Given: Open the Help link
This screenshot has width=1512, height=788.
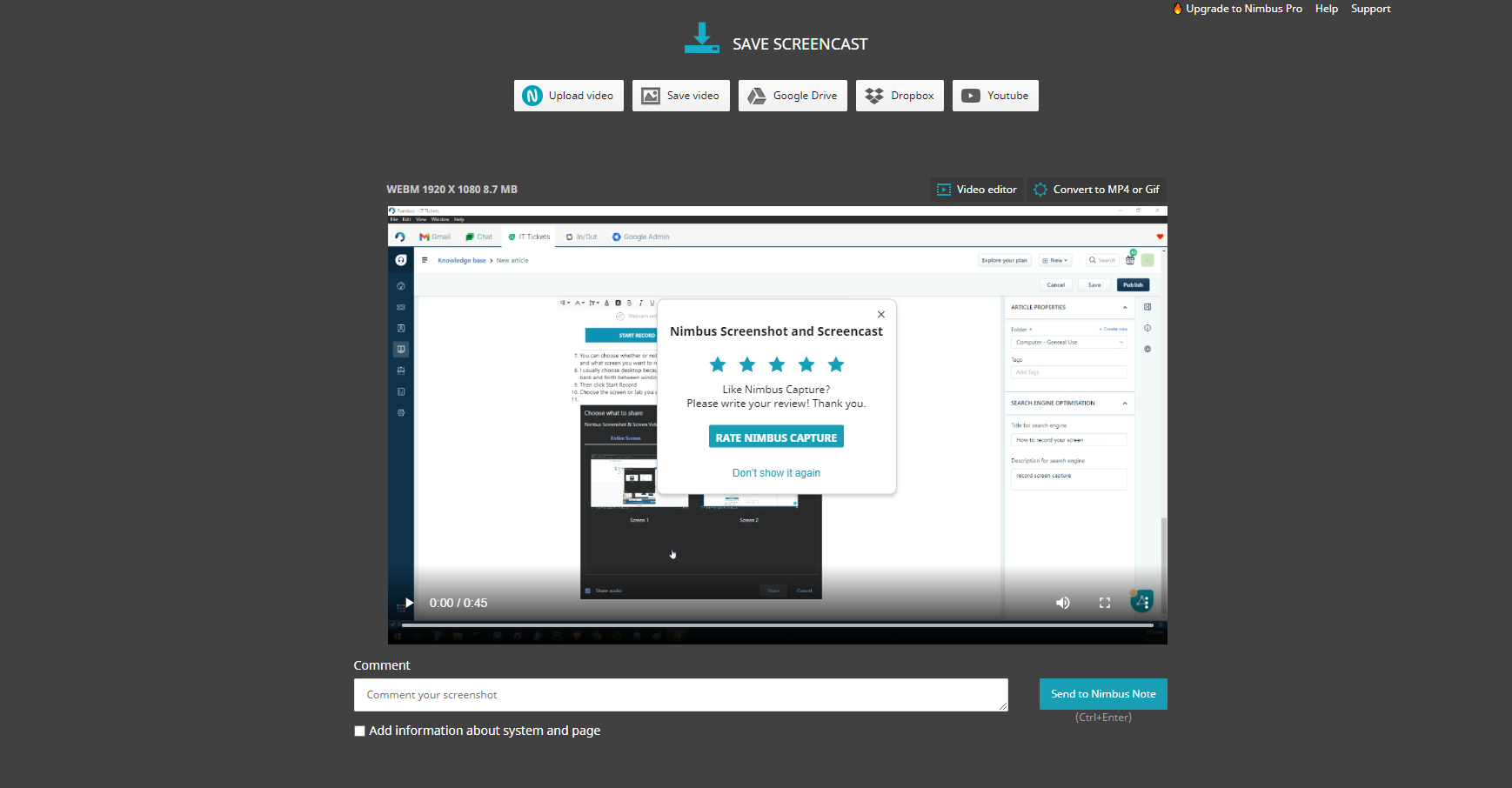Looking at the screenshot, I should click(1327, 9).
